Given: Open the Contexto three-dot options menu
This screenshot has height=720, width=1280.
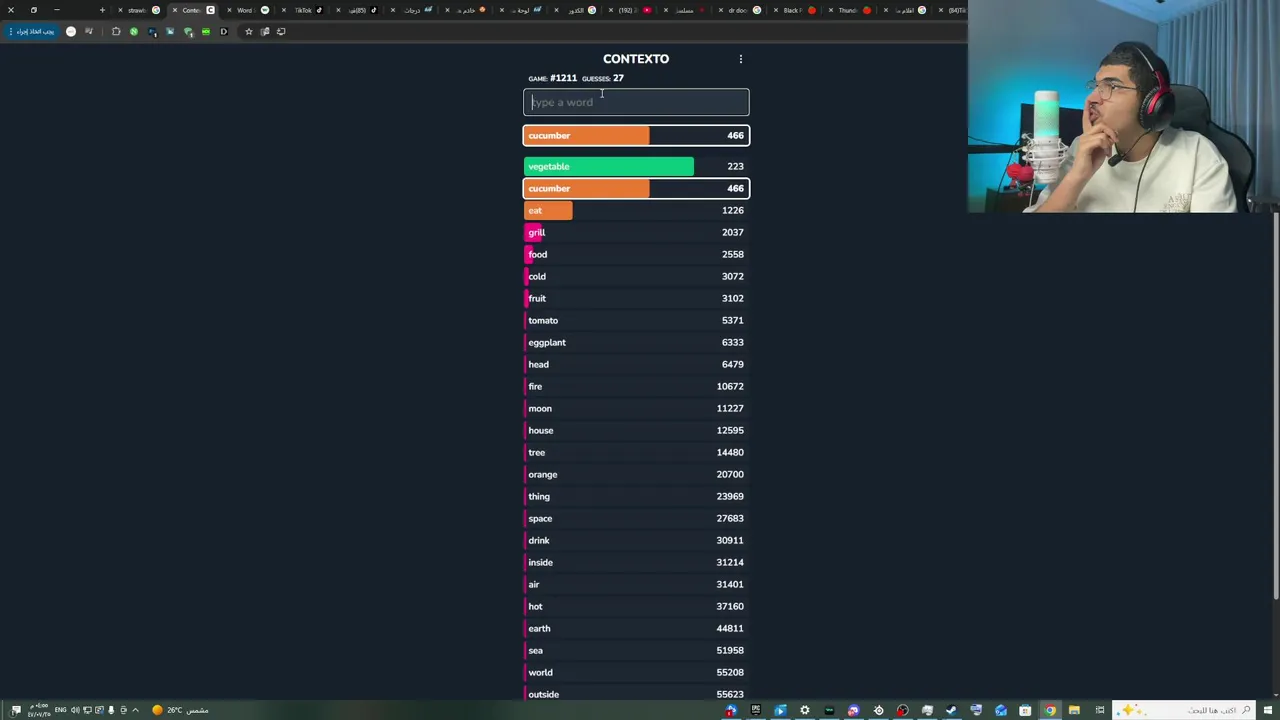Looking at the screenshot, I should tap(741, 59).
